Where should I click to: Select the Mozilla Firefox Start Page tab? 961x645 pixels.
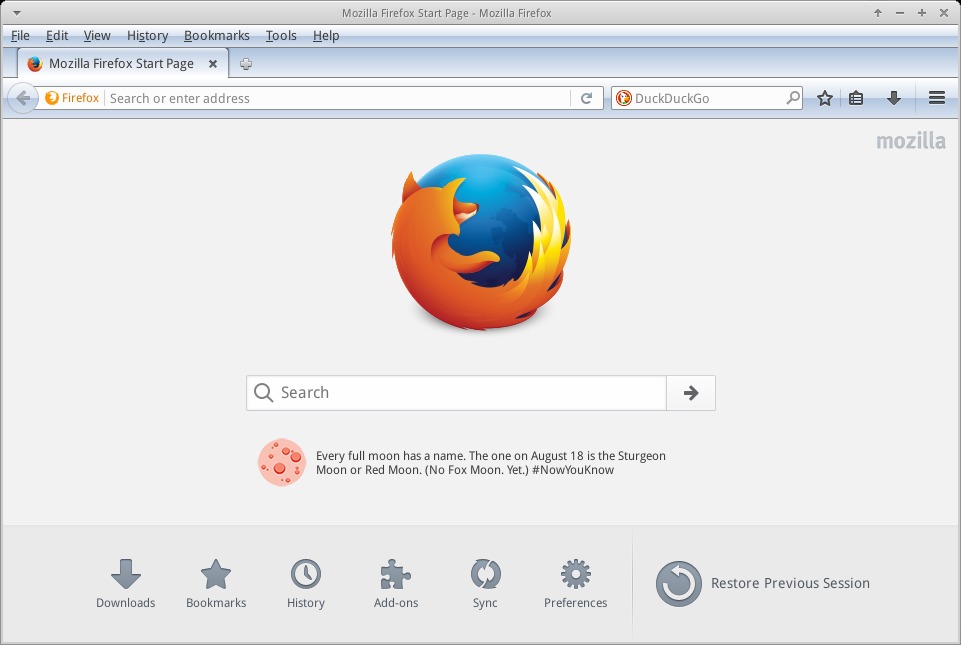[123, 64]
